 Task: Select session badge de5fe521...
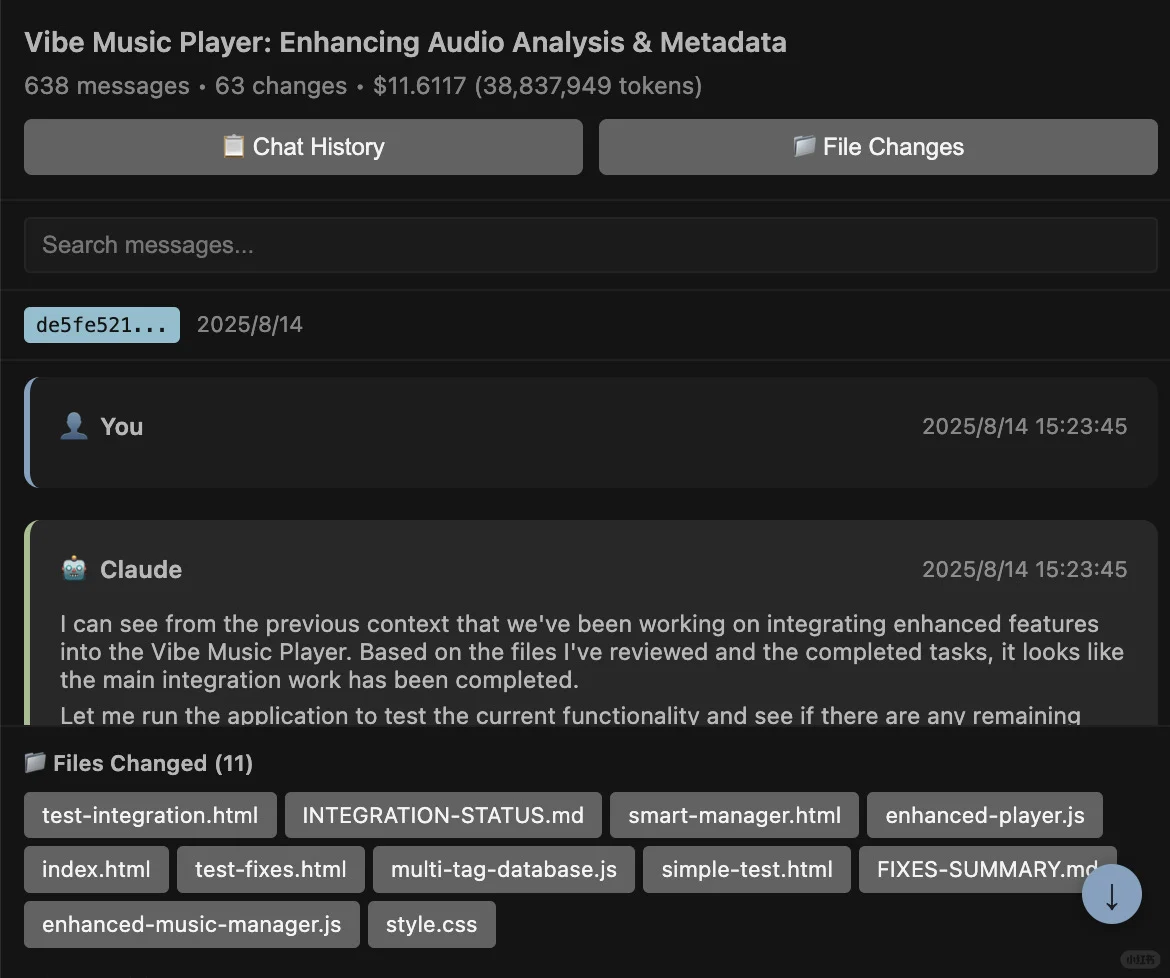(x=101, y=325)
